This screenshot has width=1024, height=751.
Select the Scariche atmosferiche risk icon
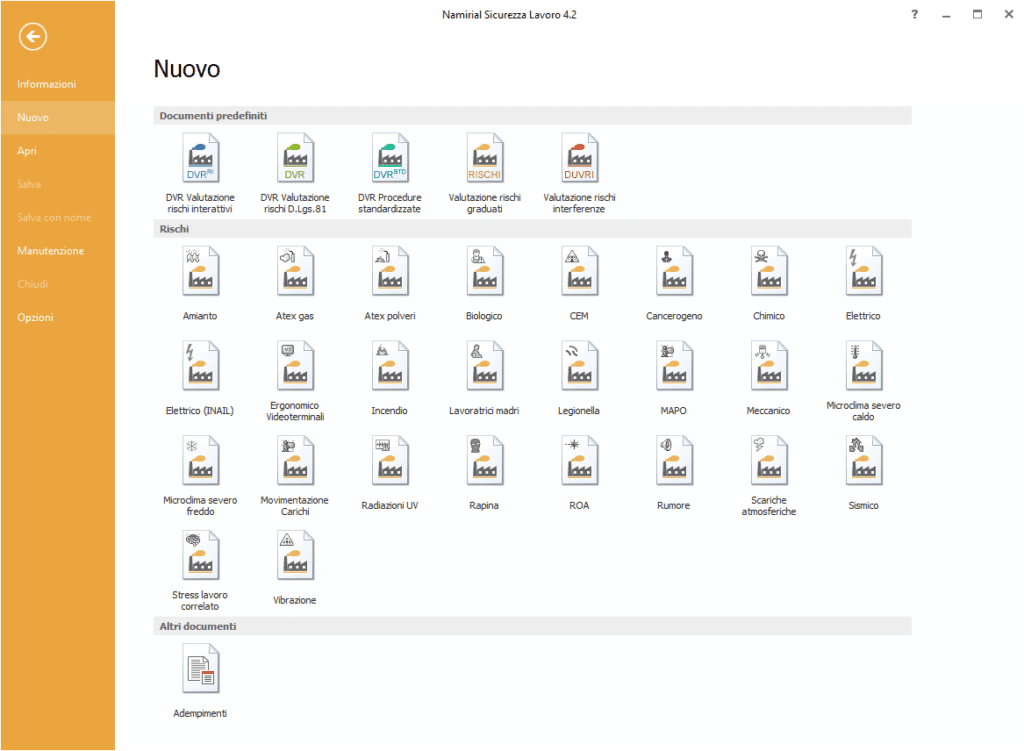(769, 460)
